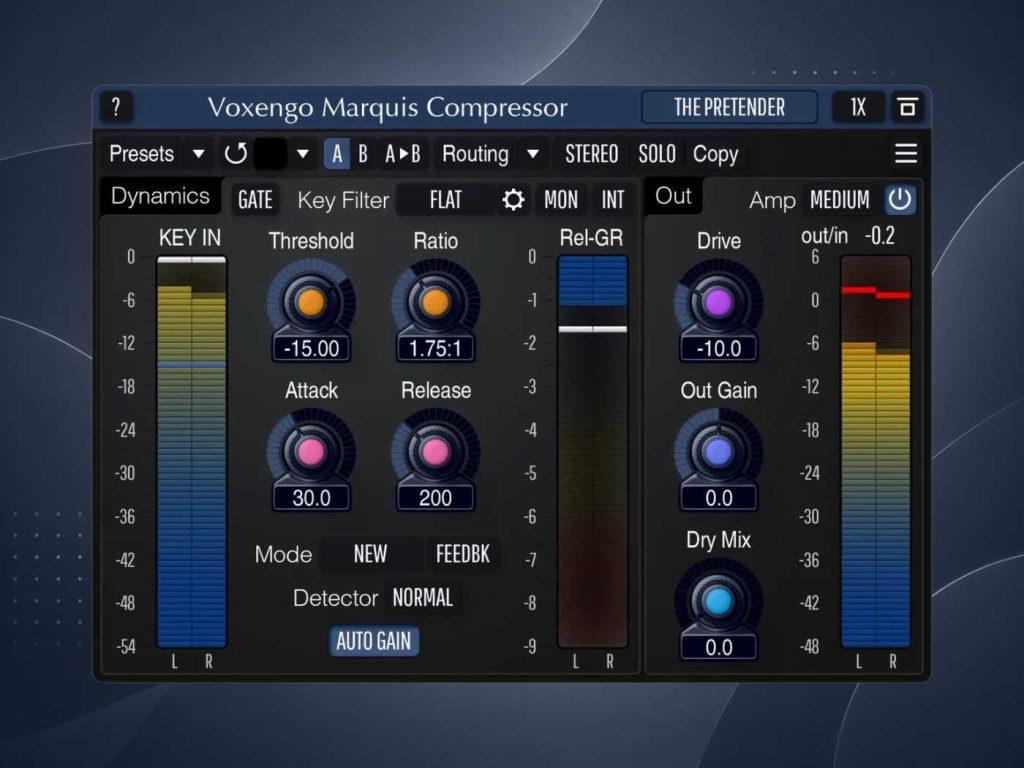This screenshot has height=768, width=1024.
Task: Click the cyan Dry Mix knob
Action: (718, 601)
